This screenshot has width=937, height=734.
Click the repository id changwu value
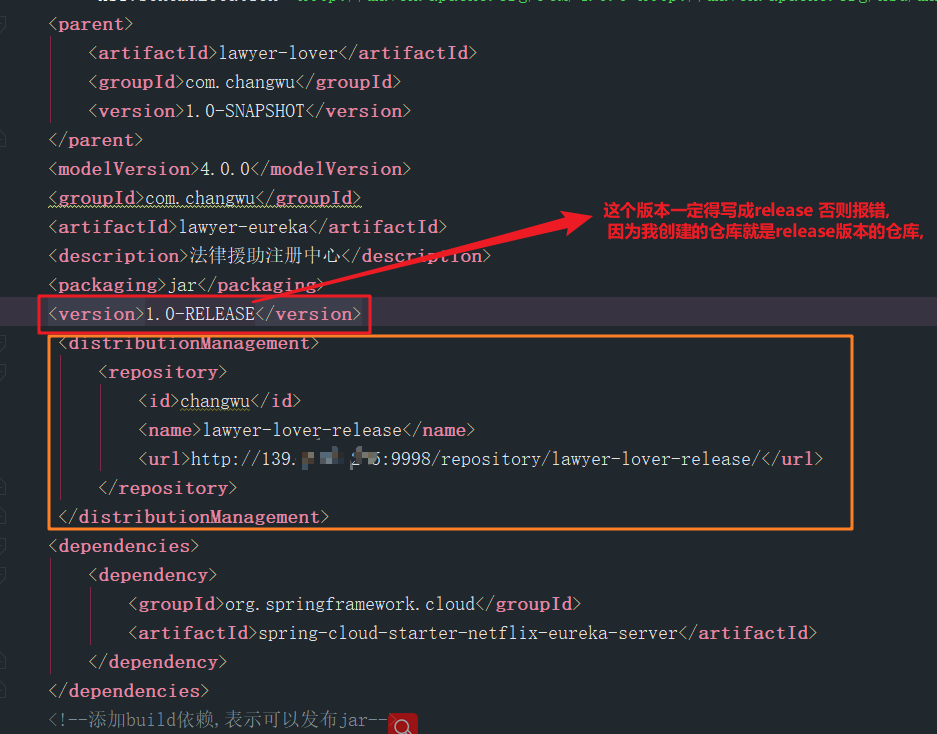pyautogui.click(x=214, y=400)
